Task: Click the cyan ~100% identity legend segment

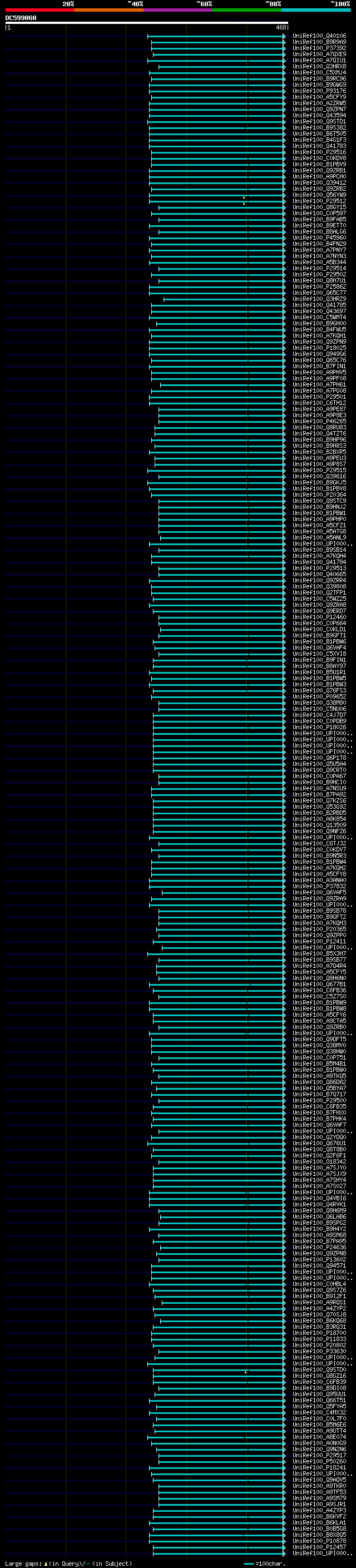Action: [x=316, y=10]
